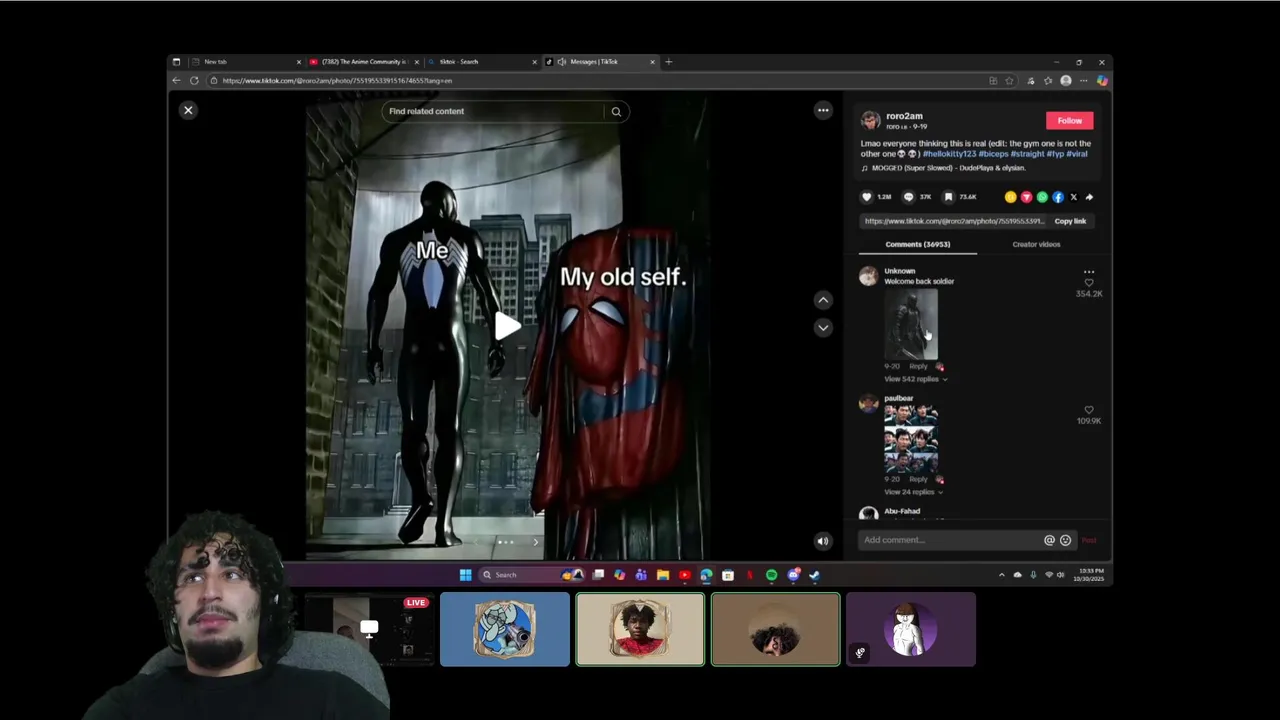1280x720 pixels.
Task: Expand View 24 replies
Action: 913,492
